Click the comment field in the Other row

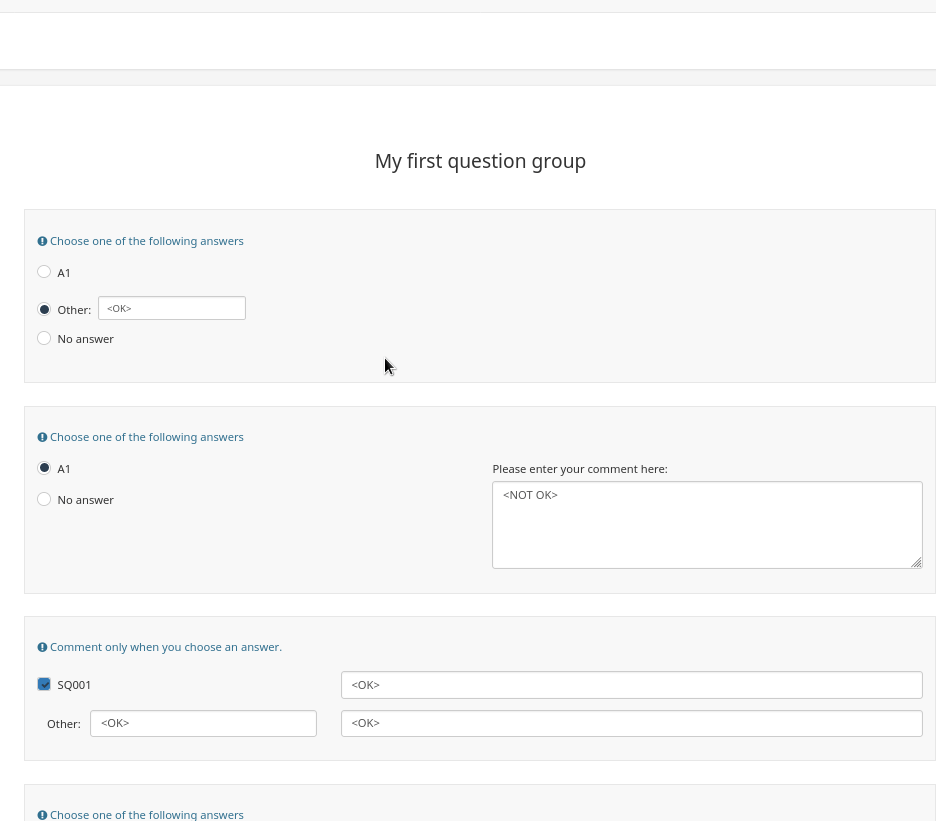pos(631,723)
